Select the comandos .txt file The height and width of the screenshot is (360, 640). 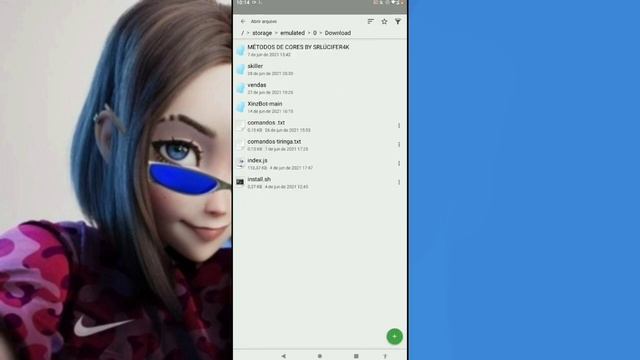coord(320,126)
